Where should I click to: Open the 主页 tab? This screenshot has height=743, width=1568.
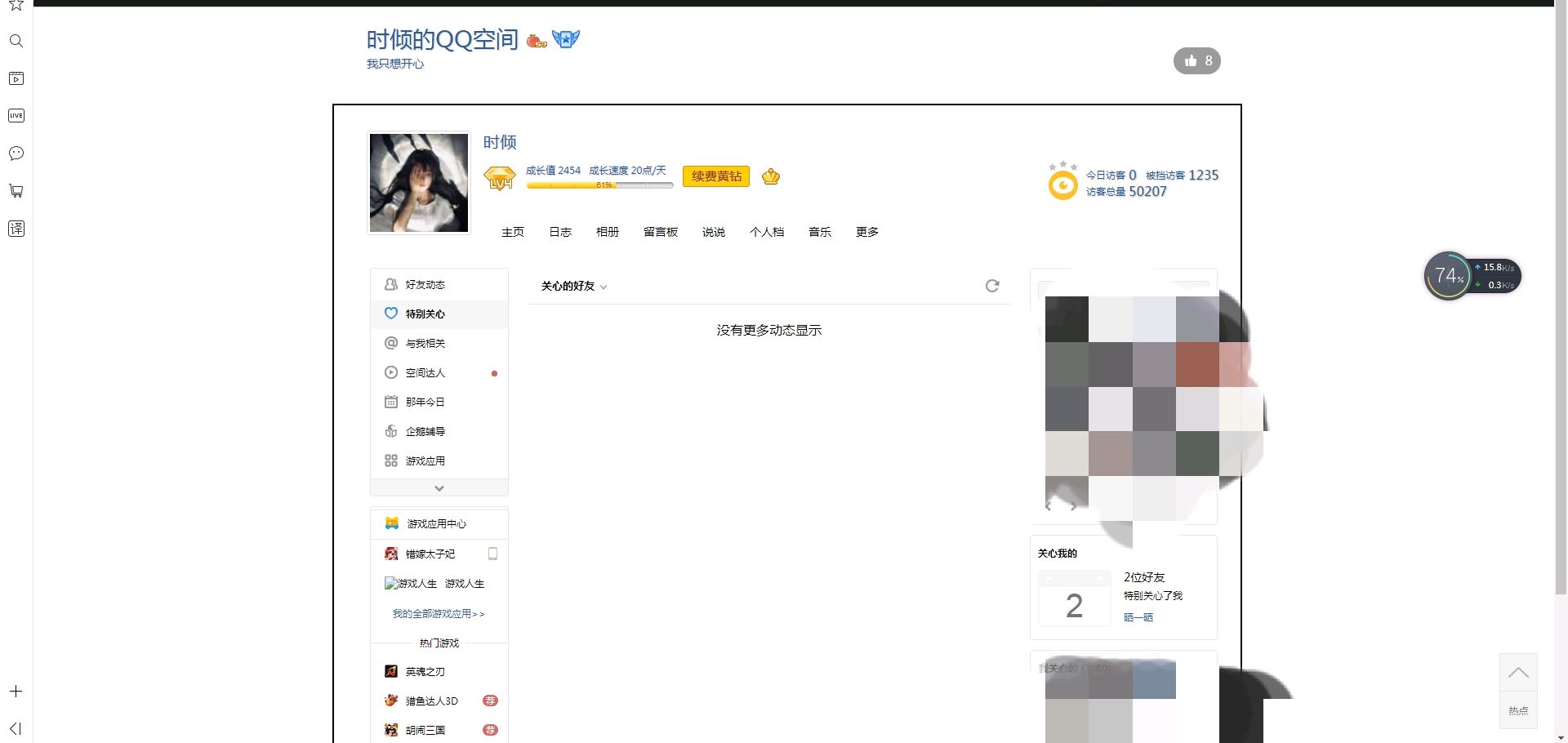pos(513,232)
